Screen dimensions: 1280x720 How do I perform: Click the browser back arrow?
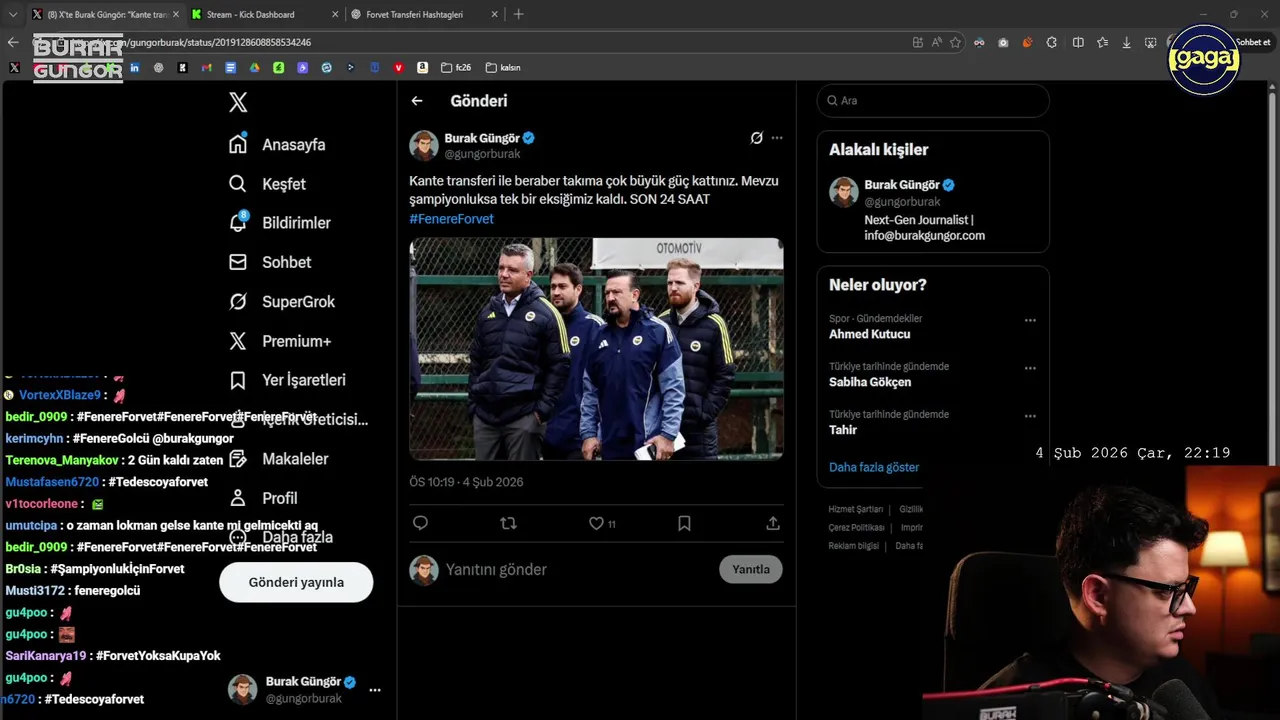[x=13, y=42]
